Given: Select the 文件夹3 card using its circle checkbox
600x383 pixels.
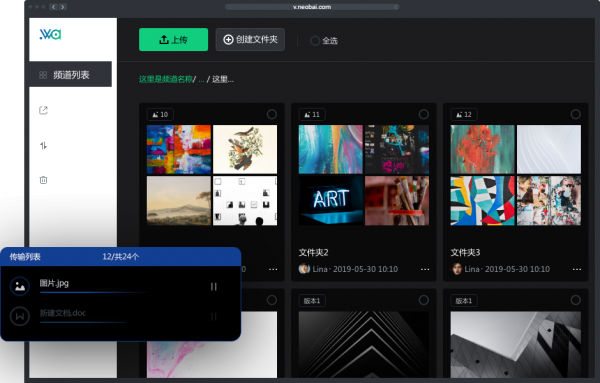Looking at the screenshot, I should [x=576, y=114].
